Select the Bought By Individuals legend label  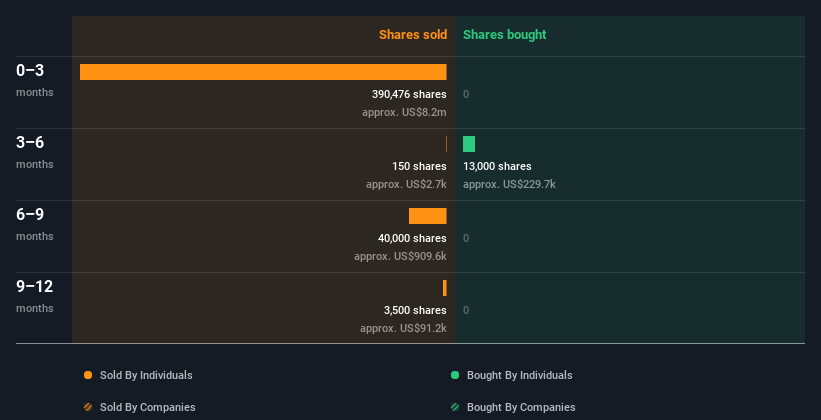[519, 375]
